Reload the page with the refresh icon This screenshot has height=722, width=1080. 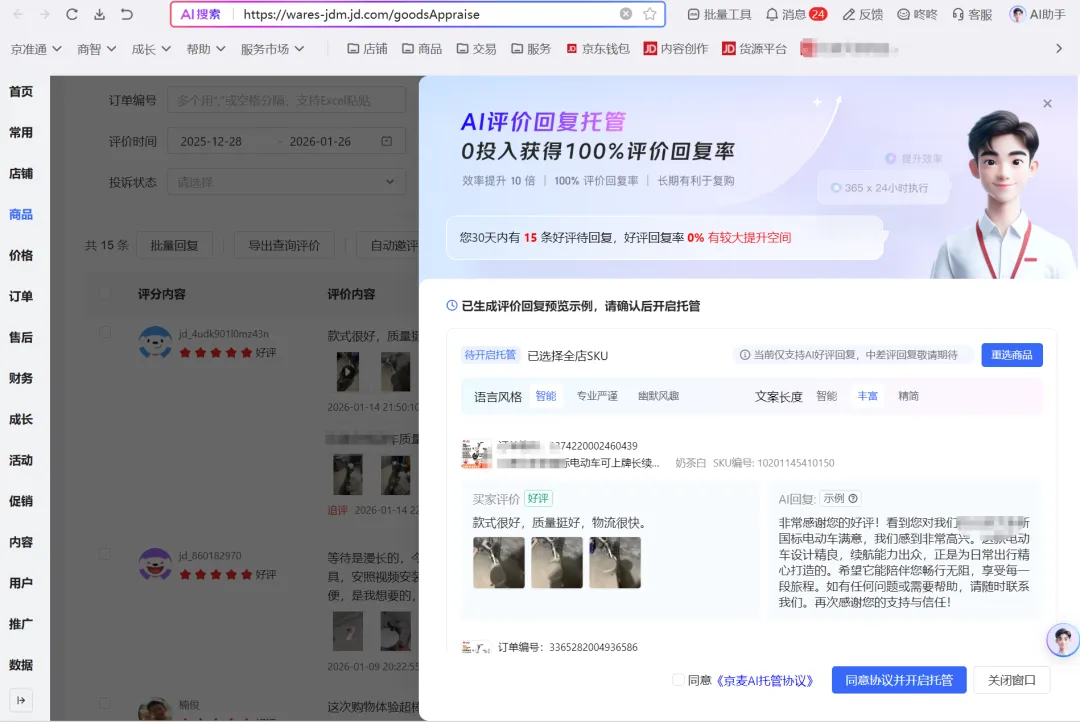click(72, 14)
